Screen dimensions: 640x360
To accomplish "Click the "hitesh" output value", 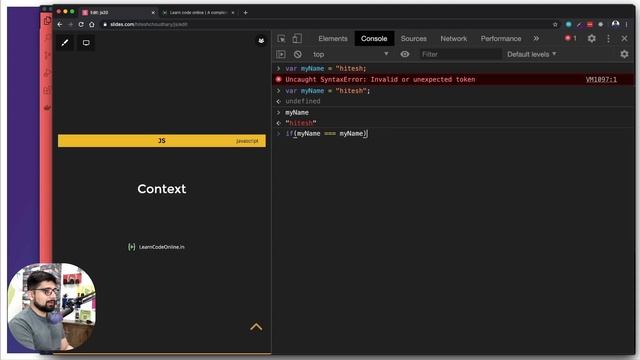I will (301, 123).
